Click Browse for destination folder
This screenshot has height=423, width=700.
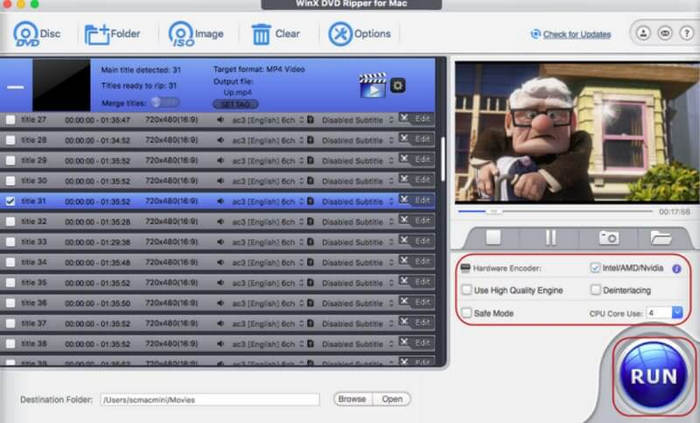(352, 399)
